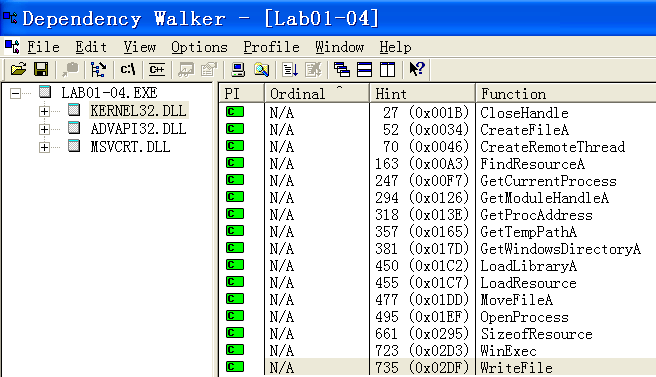Click the module icon next to ADVAPI32.DLL
656x377 pixels.
click(x=74, y=128)
